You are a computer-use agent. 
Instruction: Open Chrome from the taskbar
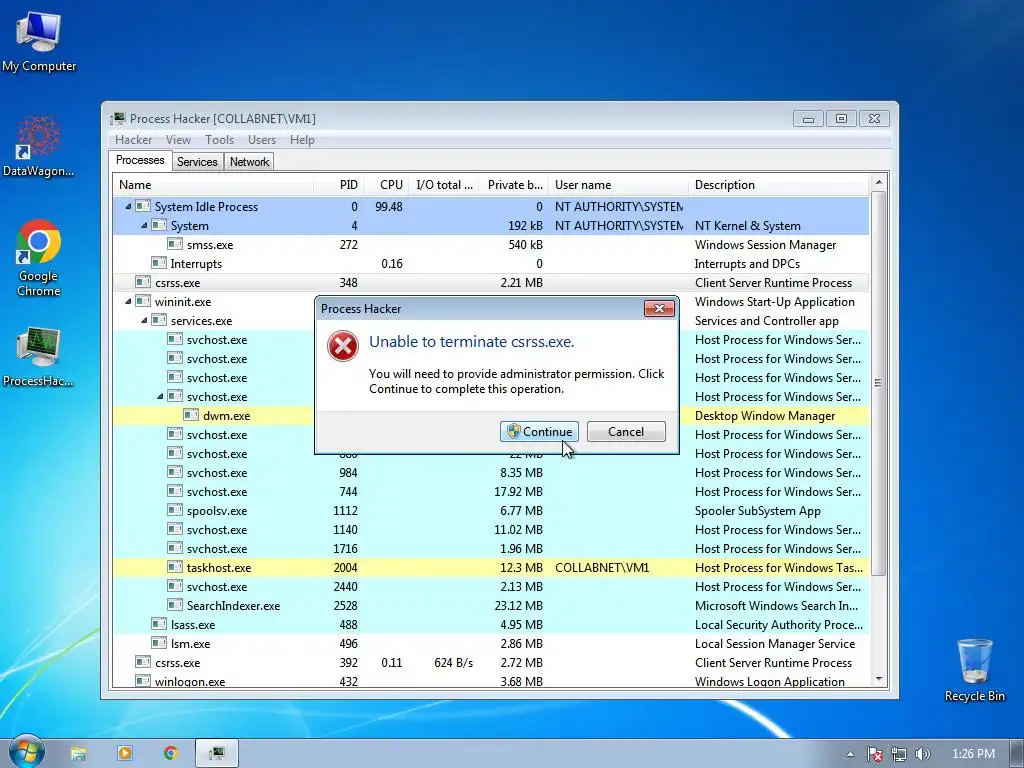[170, 754]
